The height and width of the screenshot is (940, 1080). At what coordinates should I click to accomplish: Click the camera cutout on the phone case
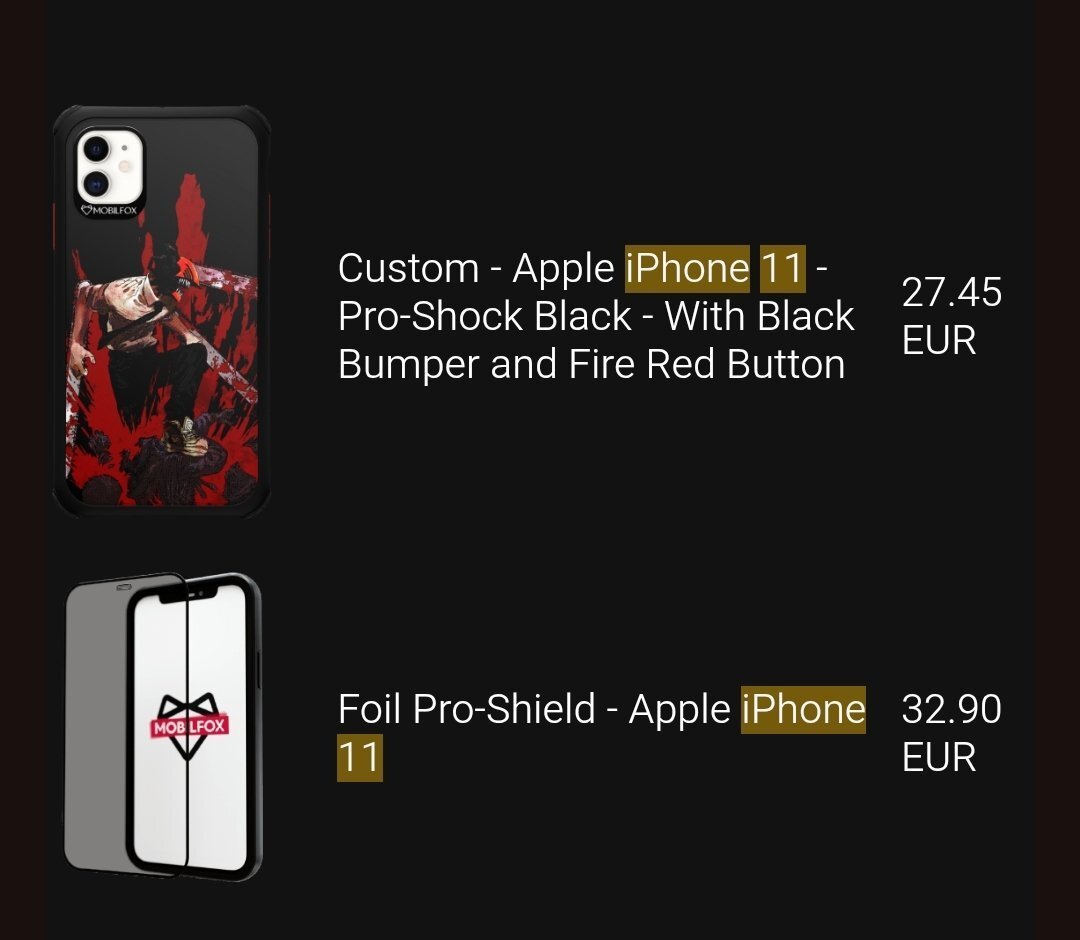click(110, 165)
